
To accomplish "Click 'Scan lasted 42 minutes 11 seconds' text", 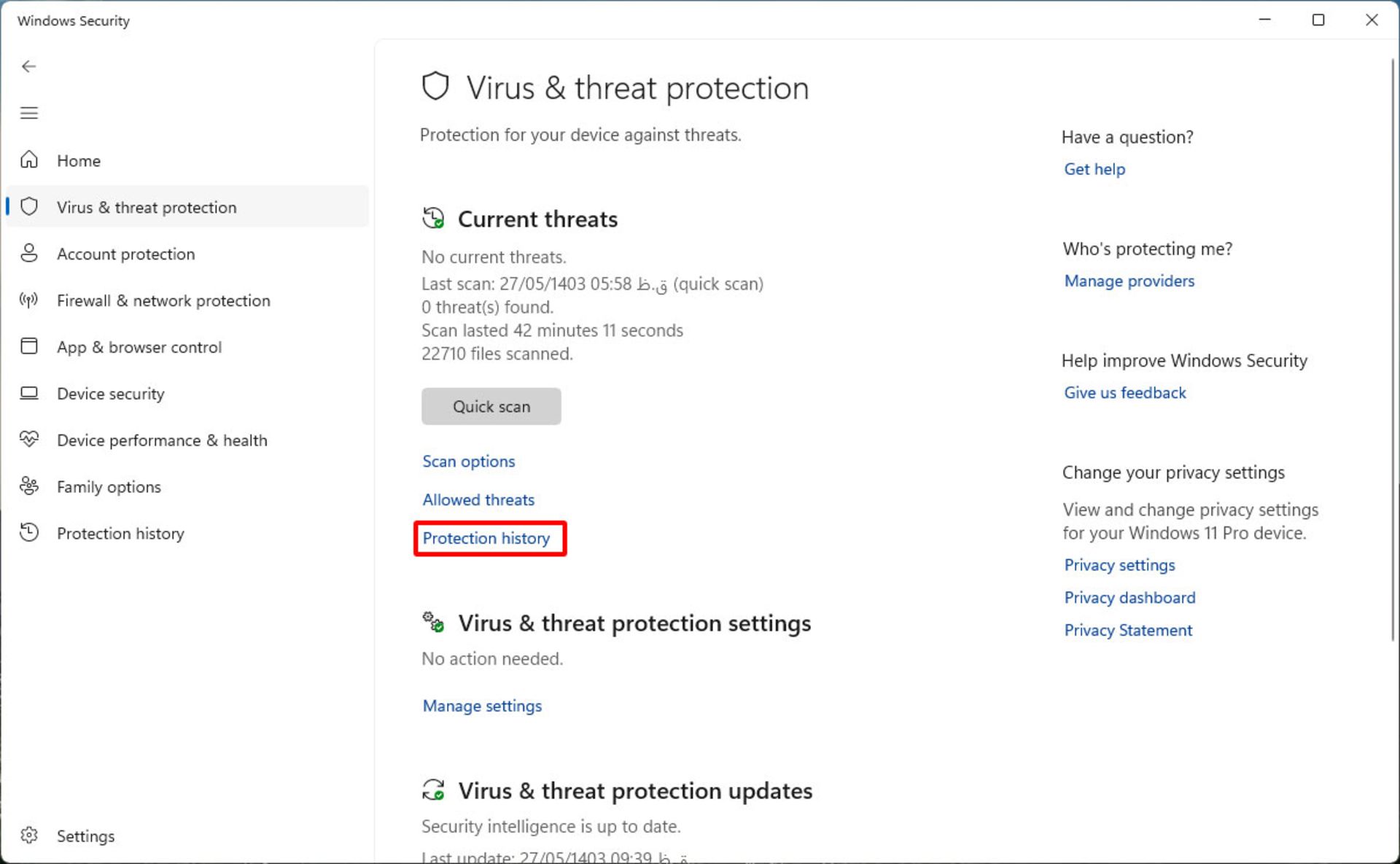I will pyautogui.click(x=552, y=330).
